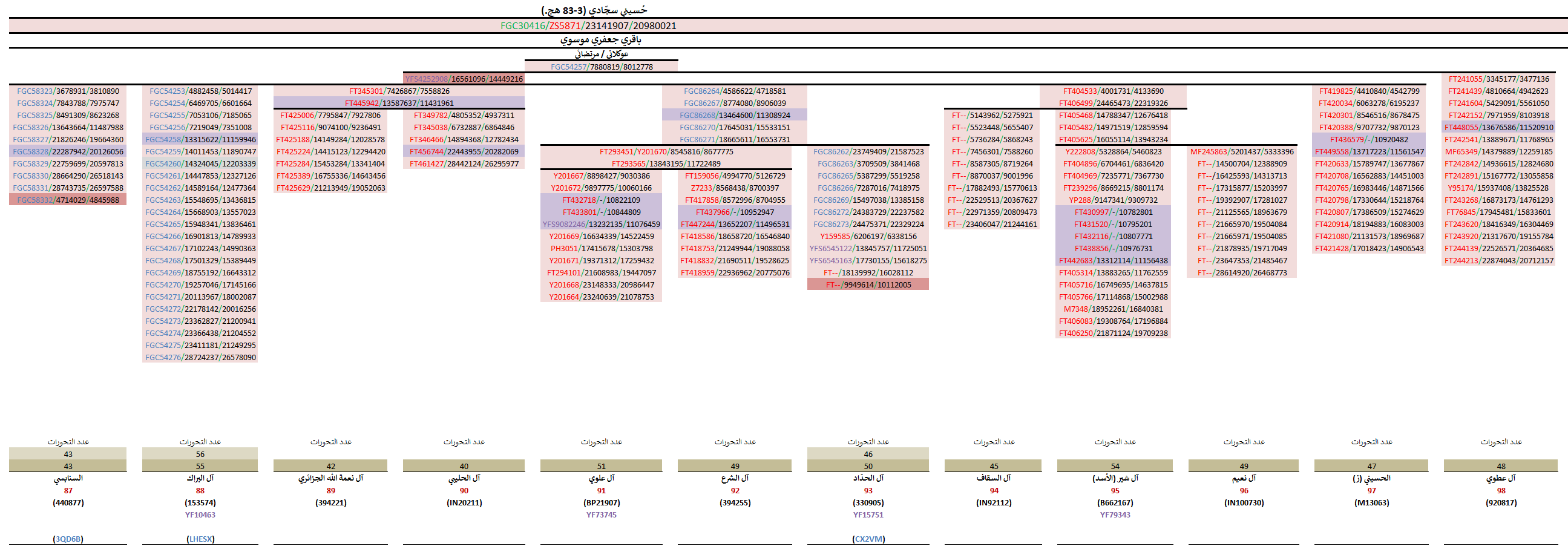1568x552 pixels.
Task: Select the FT293451/Y201670 branch row
Action: click(666, 151)
